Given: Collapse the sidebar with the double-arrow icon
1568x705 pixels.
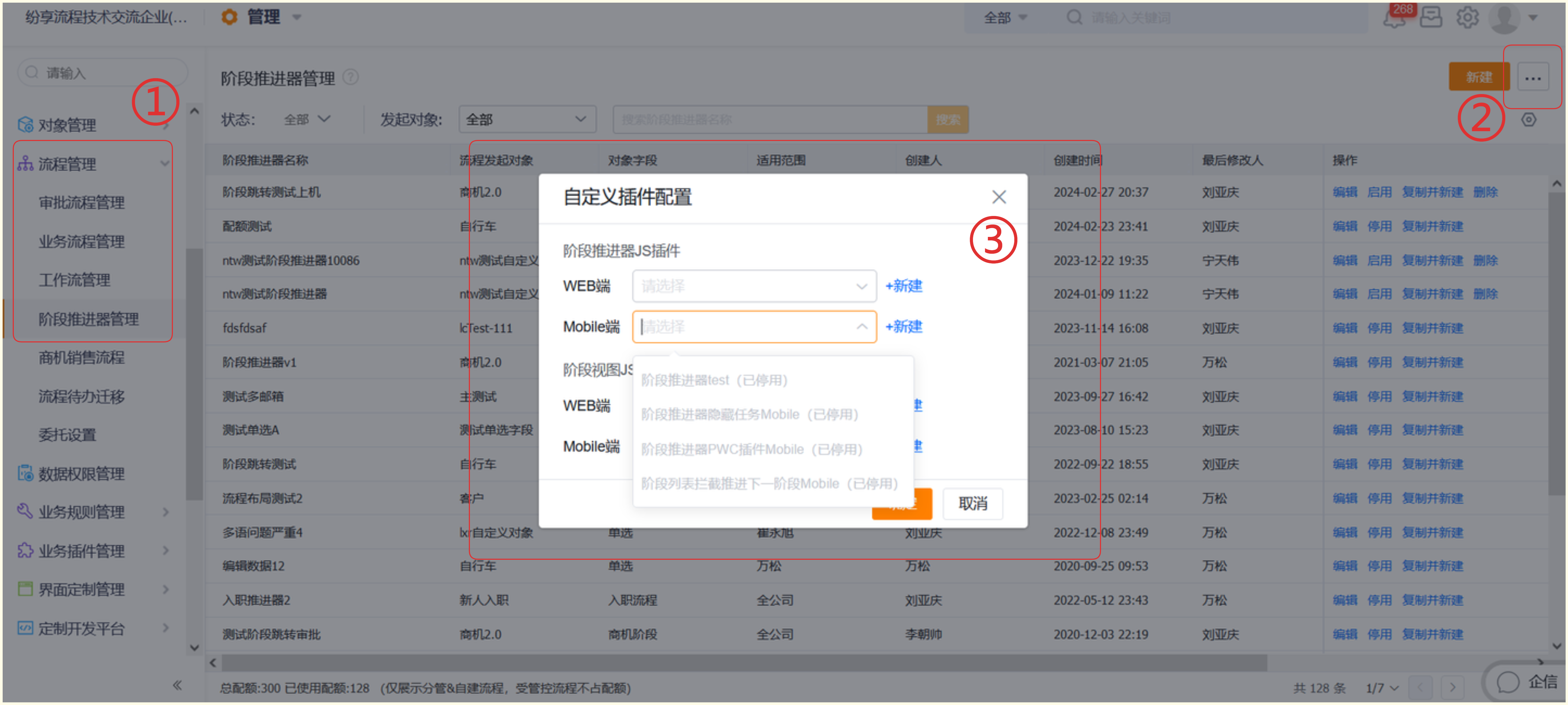Looking at the screenshot, I should pos(177,686).
